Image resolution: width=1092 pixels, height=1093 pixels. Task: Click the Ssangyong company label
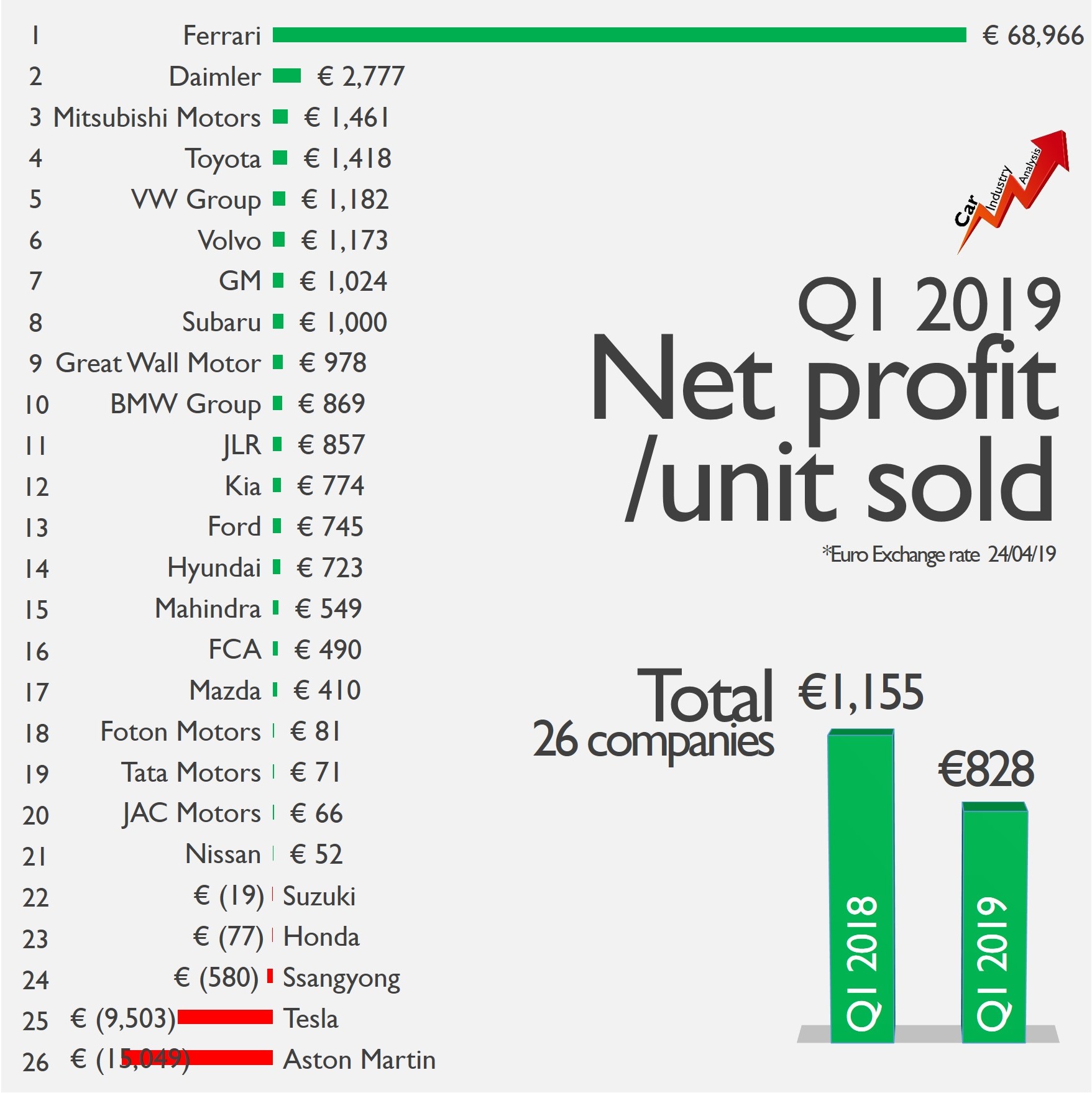pos(341,978)
